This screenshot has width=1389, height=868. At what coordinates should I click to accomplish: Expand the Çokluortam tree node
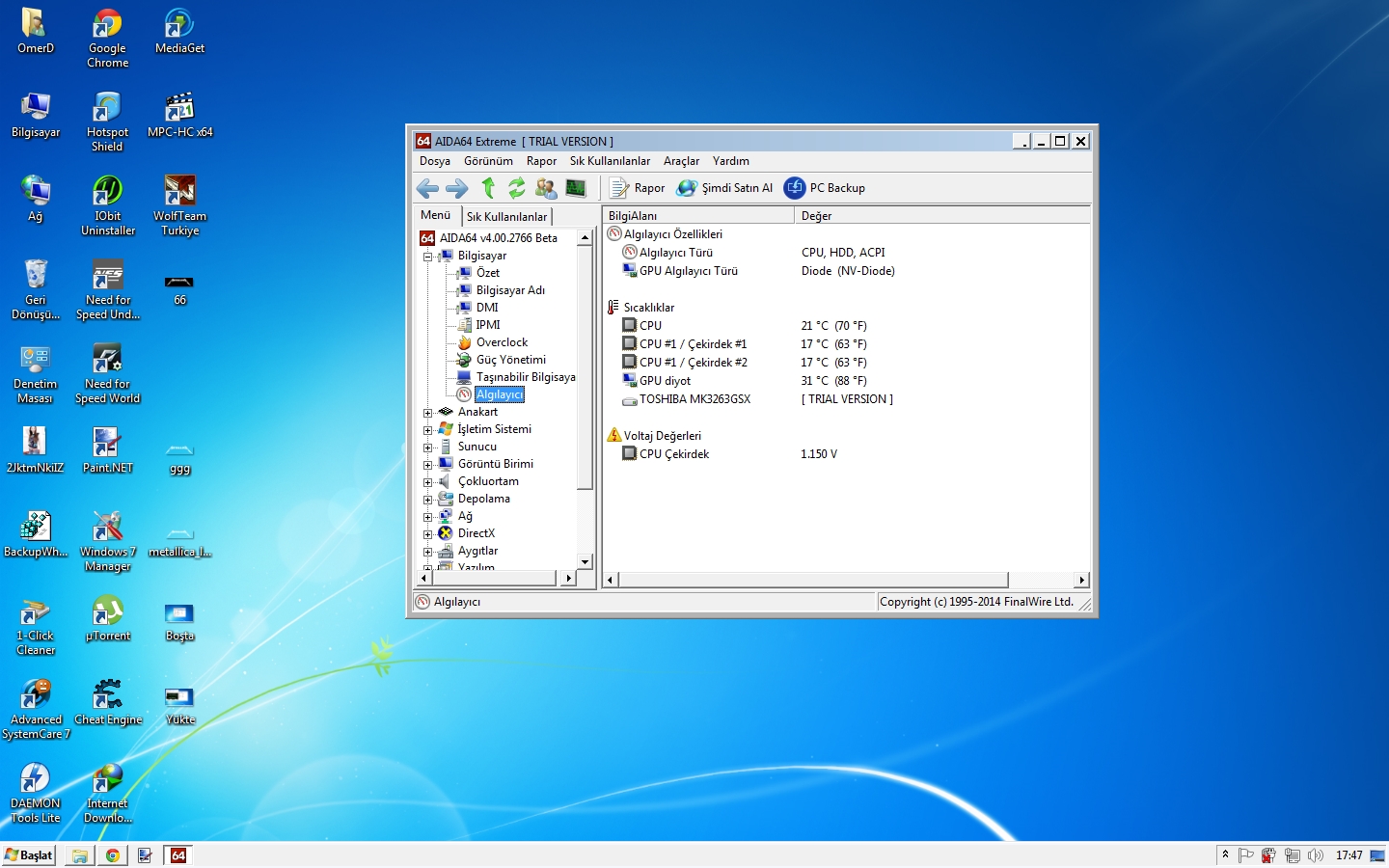tap(427, 482)
